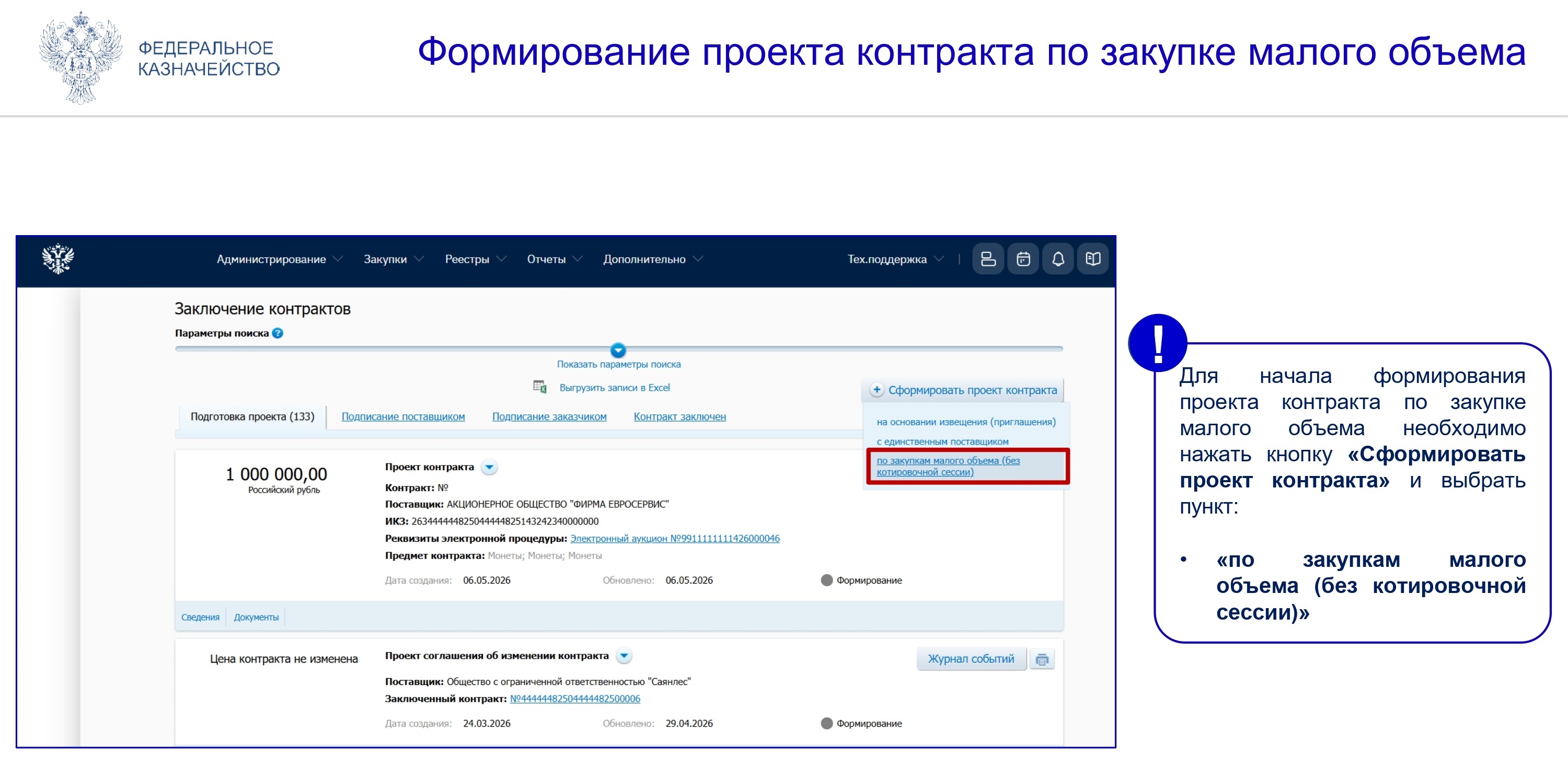Open Документы tab of first contract
Image resolution: width=1568 pixels, height=768 pixels.
(x=256, y=617)
